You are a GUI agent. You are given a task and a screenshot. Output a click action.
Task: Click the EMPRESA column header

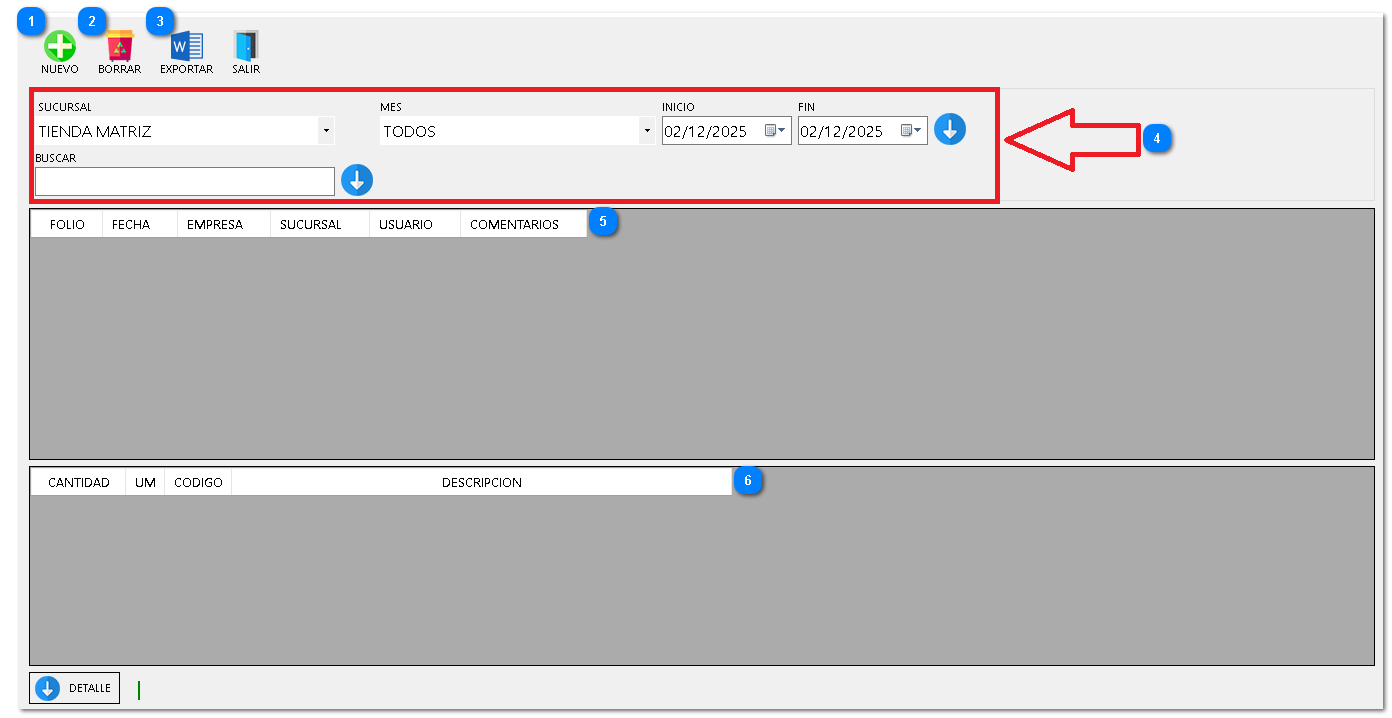pyautogui.click(x=215, y=225)
